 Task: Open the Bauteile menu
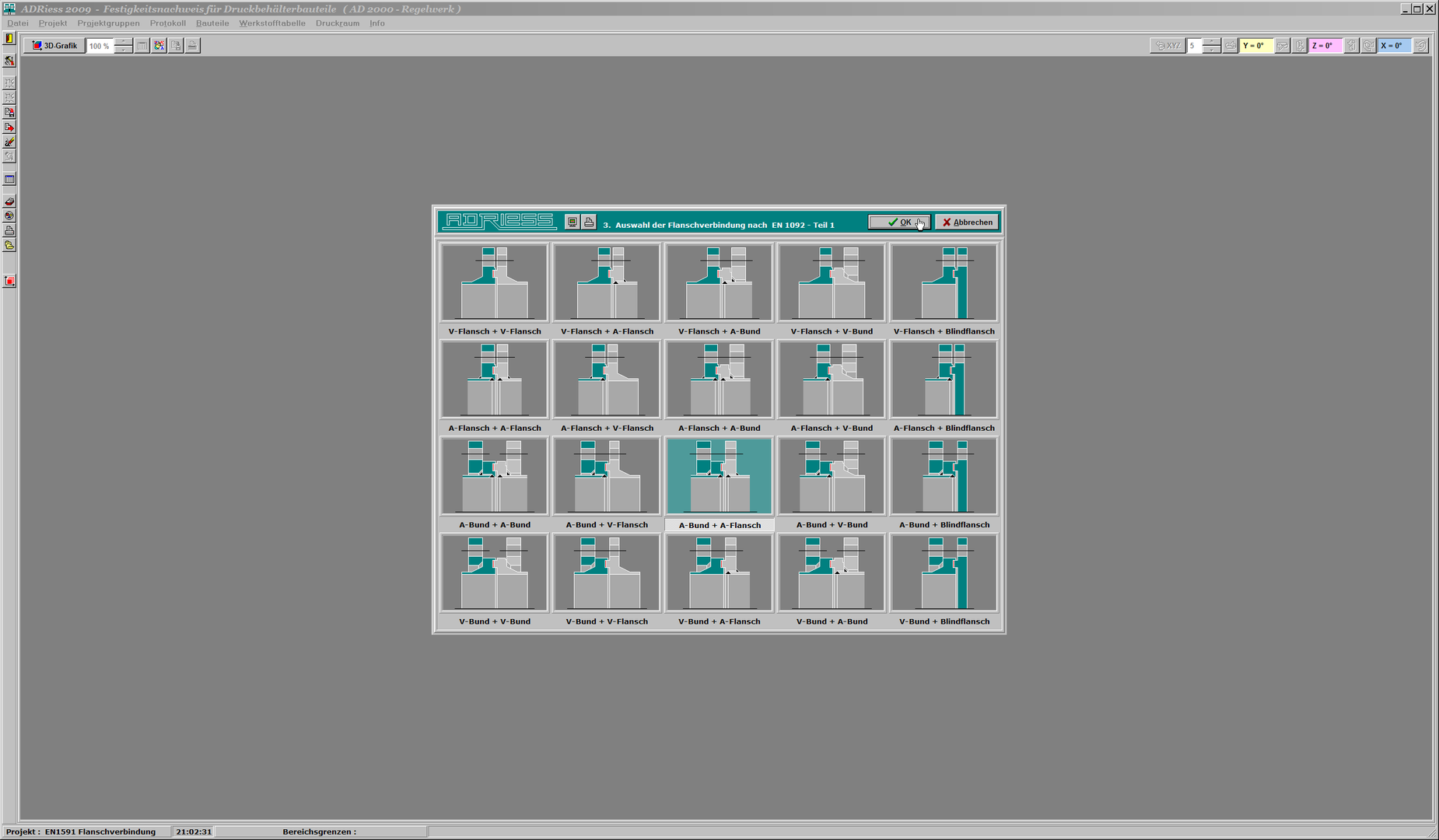click(212, 23)
